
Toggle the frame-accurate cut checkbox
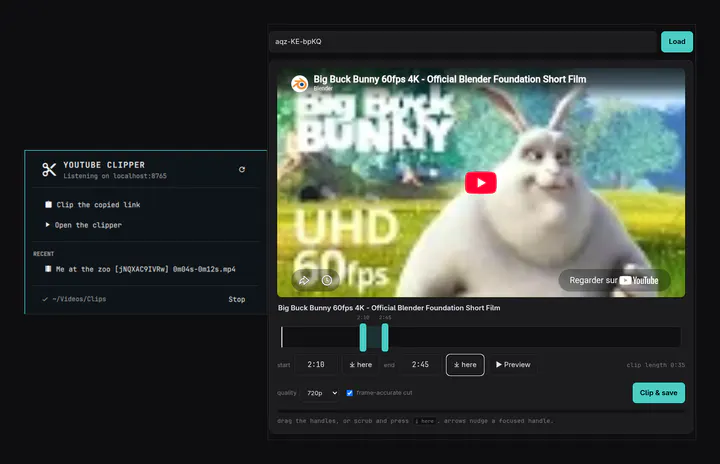(349, 393)
